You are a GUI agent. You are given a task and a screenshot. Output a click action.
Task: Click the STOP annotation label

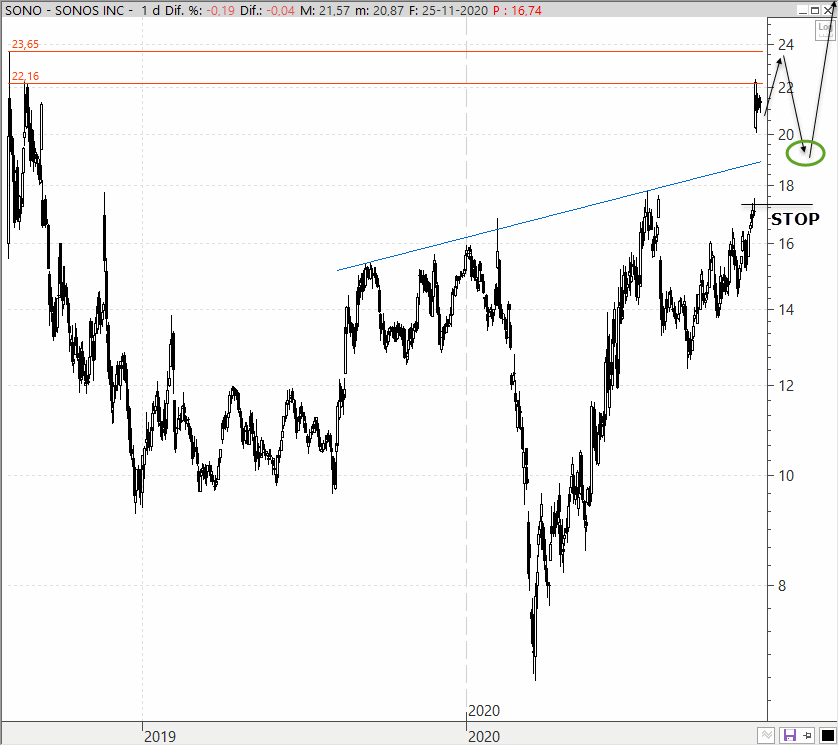tap(795, 219)
